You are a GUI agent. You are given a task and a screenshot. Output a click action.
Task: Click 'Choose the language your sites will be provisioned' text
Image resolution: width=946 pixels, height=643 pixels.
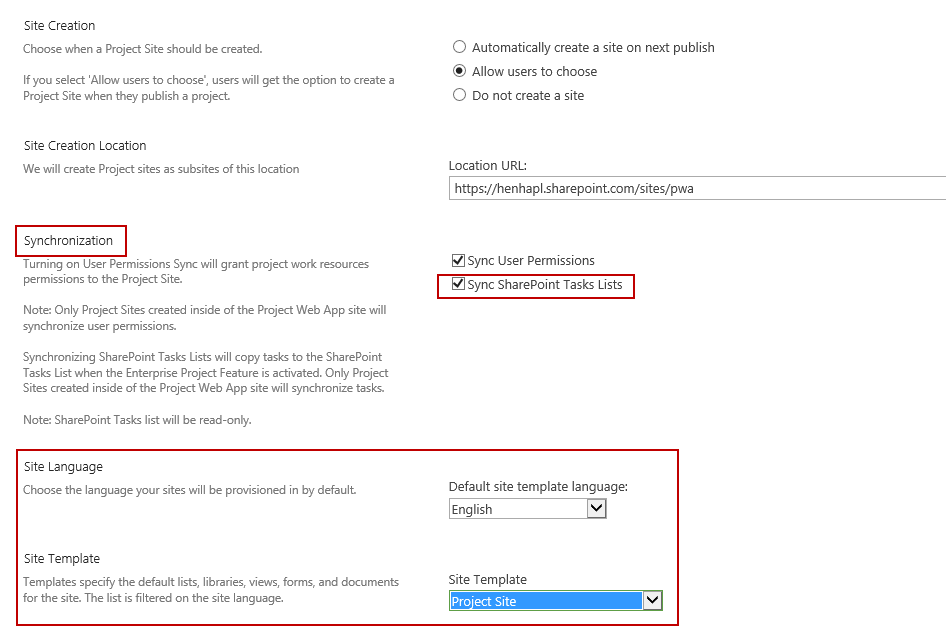pyautogui.click(x=189, y=490)
